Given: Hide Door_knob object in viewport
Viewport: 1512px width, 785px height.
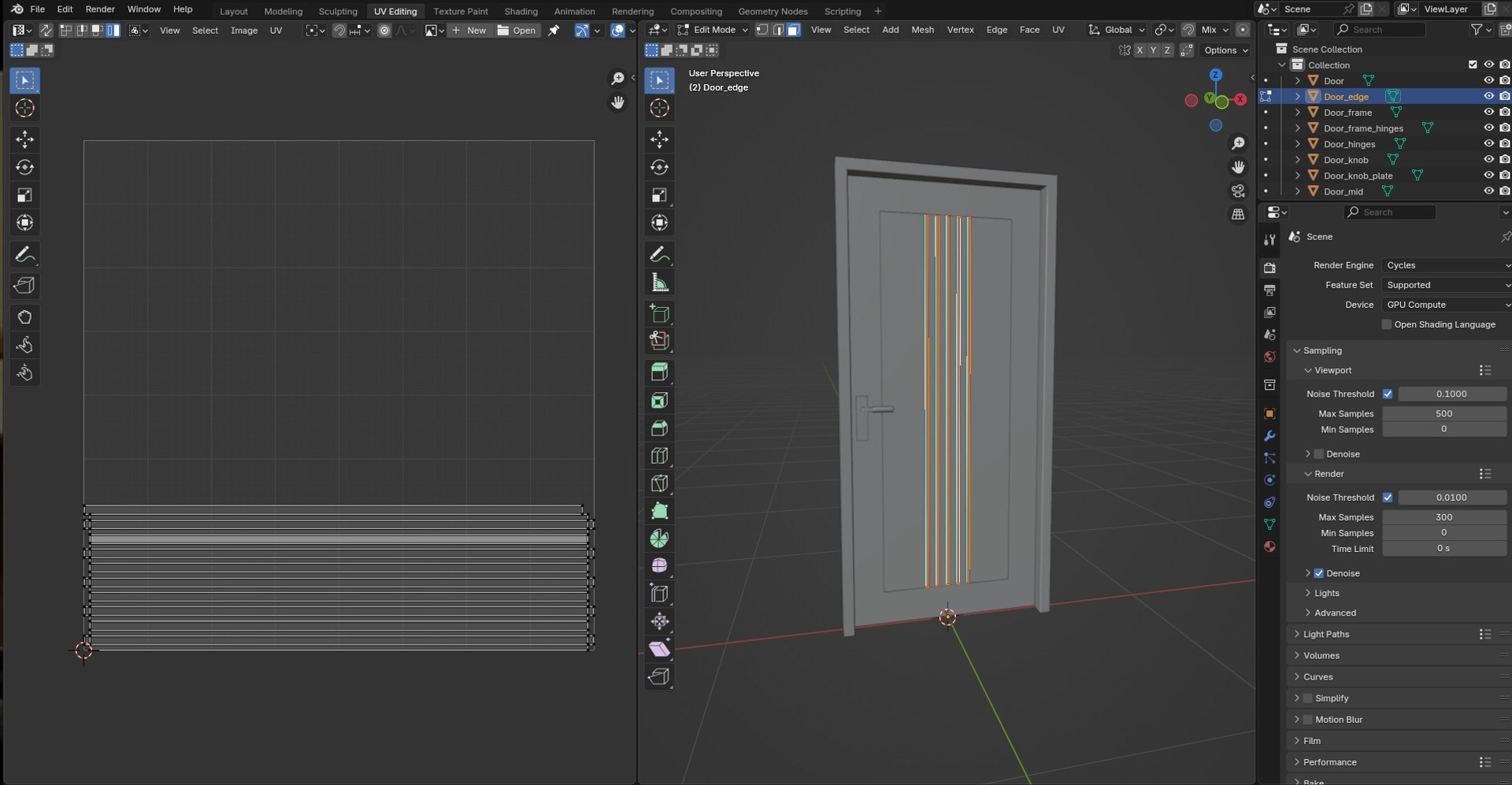Looking at the screenshot, I should pos(1488,159).
